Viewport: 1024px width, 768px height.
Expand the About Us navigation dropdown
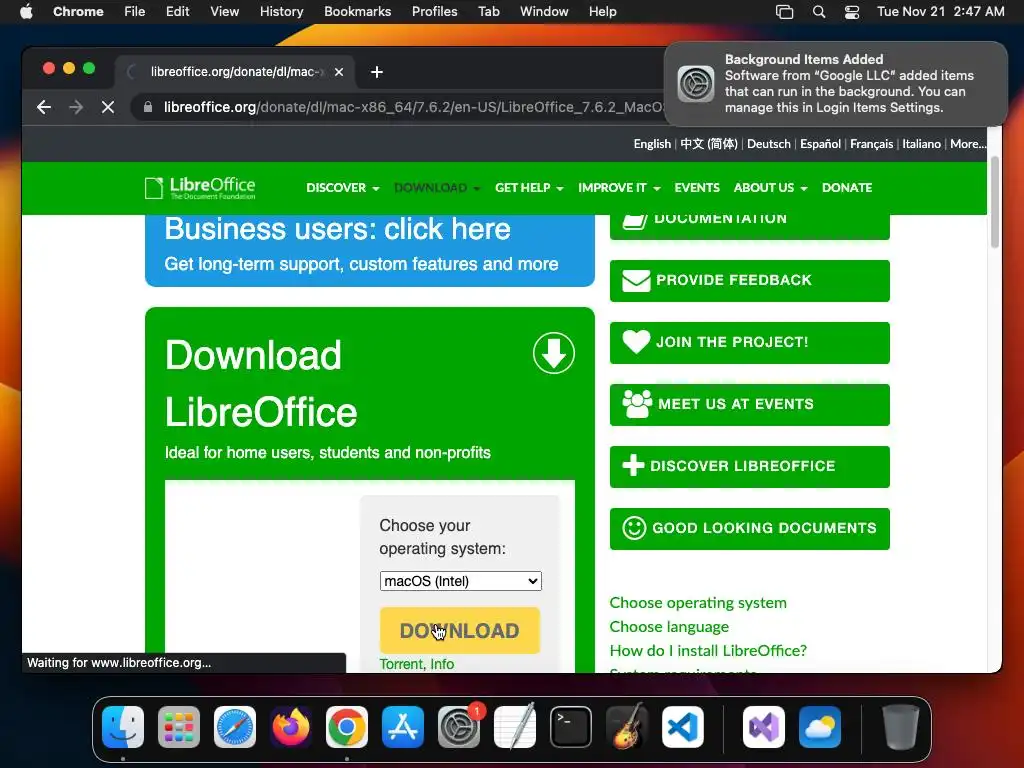pyautogui.click(x=771, y=188)
